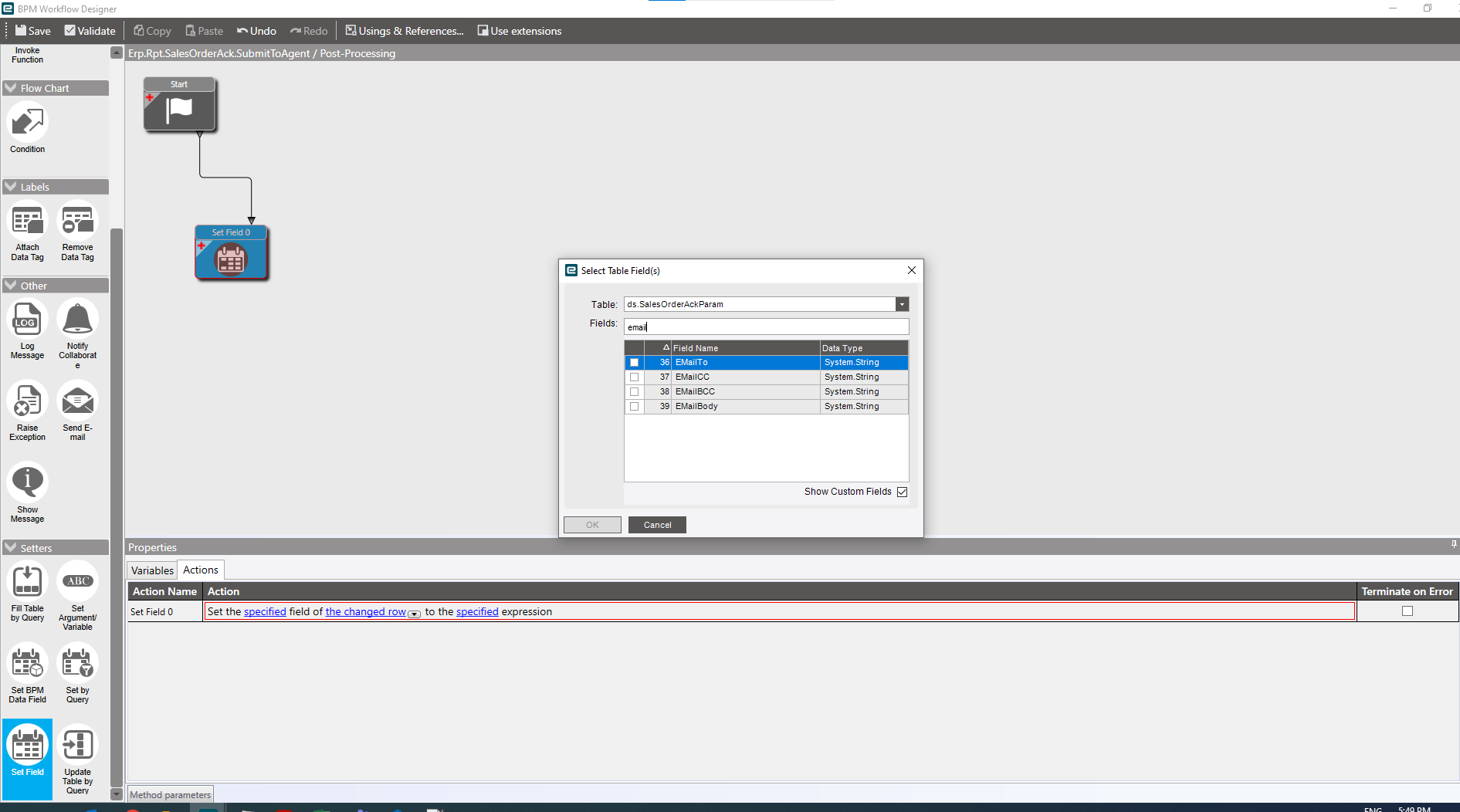Screen dimensions: 1460x812
Task: Choose the Raise Exception tool
Action: [x=28, y=411]
